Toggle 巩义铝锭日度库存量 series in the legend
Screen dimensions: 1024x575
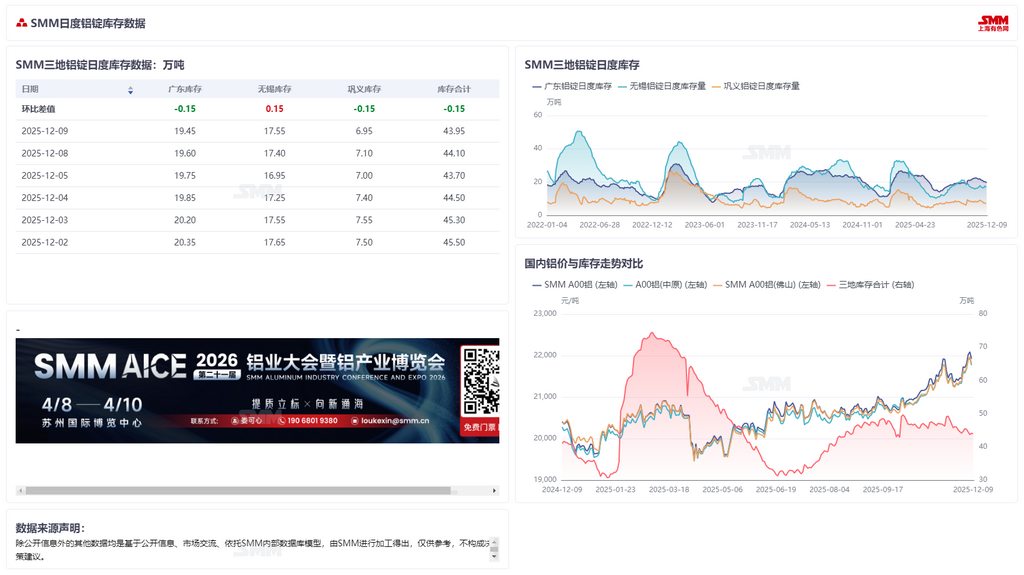click(755, 86)
